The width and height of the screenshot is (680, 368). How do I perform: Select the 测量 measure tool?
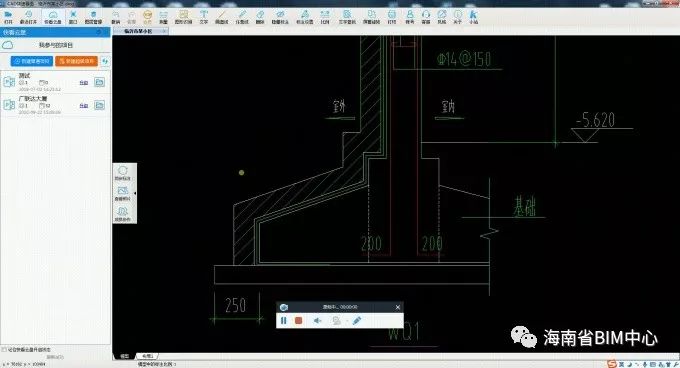(163, 17)
